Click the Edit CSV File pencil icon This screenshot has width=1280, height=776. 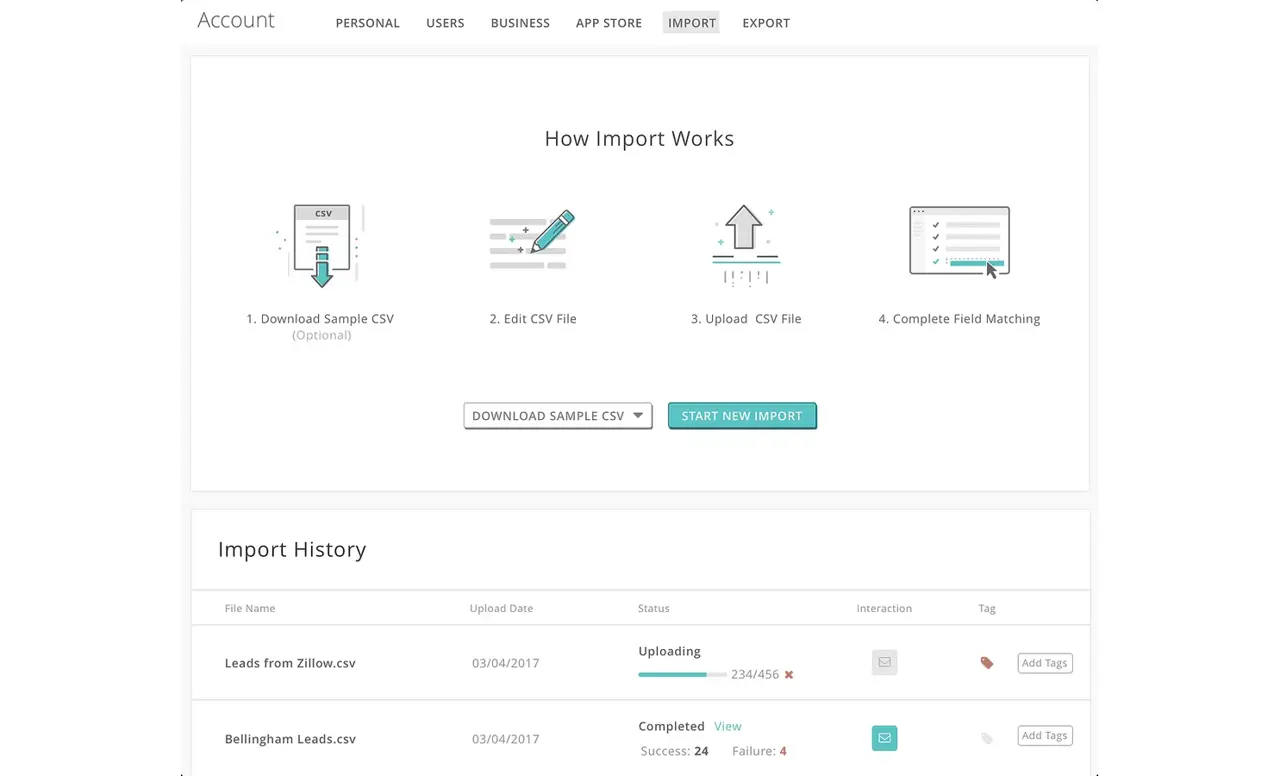tap(532, 240)
